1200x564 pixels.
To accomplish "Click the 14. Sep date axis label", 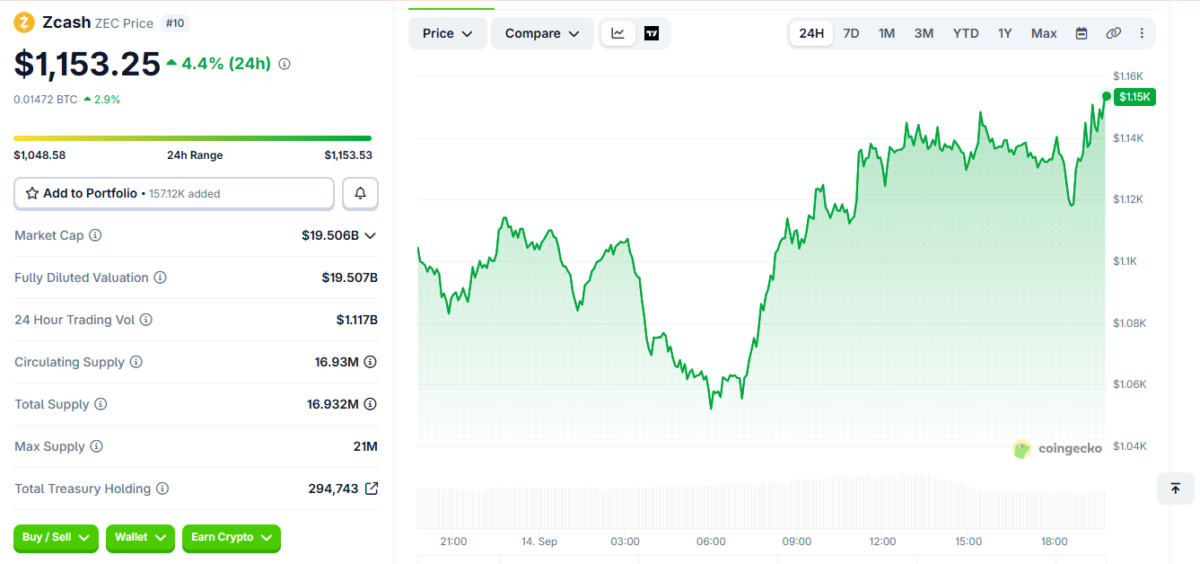I will click(539, 541).
